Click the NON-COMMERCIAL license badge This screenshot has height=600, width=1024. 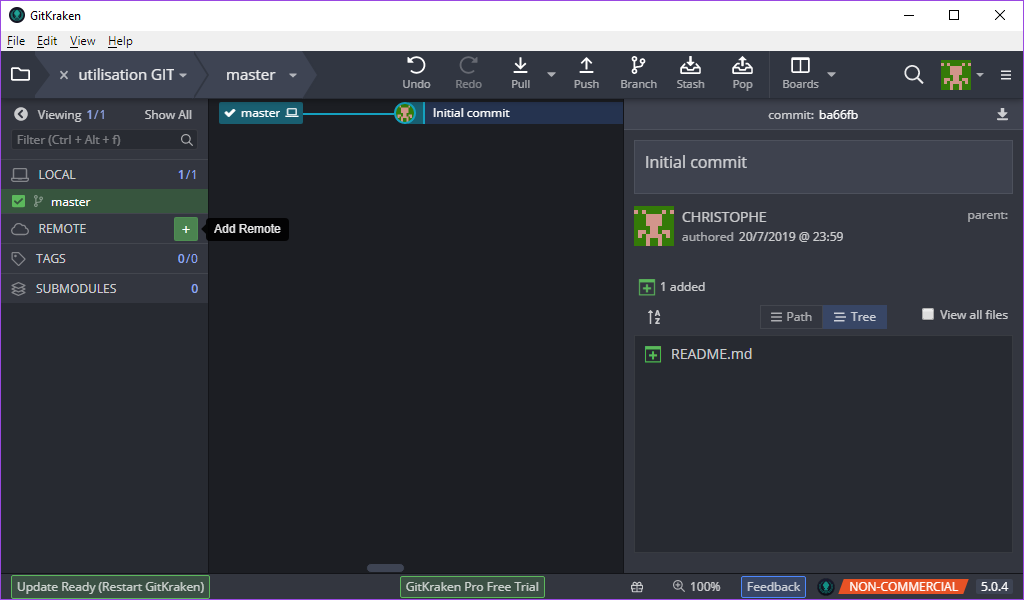(x=903, y=586)
